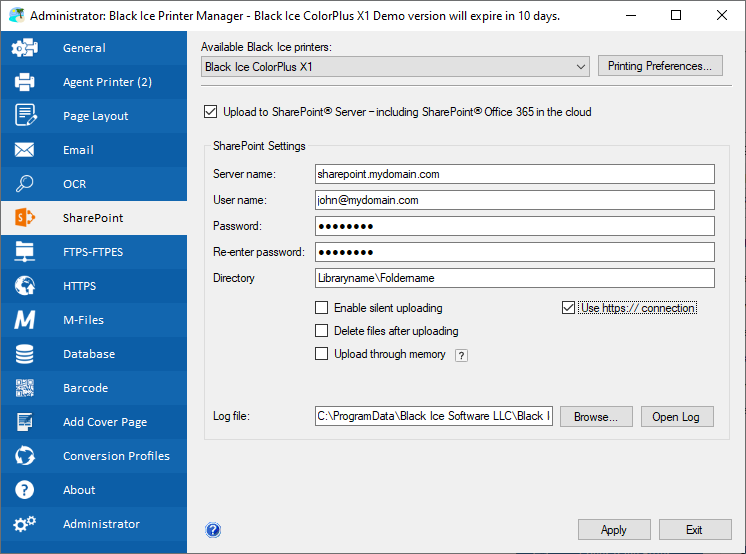The width and height of the screenshot is (746, 554).
Task: Select Add Cover Page tab
Action: (x=94, y=422)
